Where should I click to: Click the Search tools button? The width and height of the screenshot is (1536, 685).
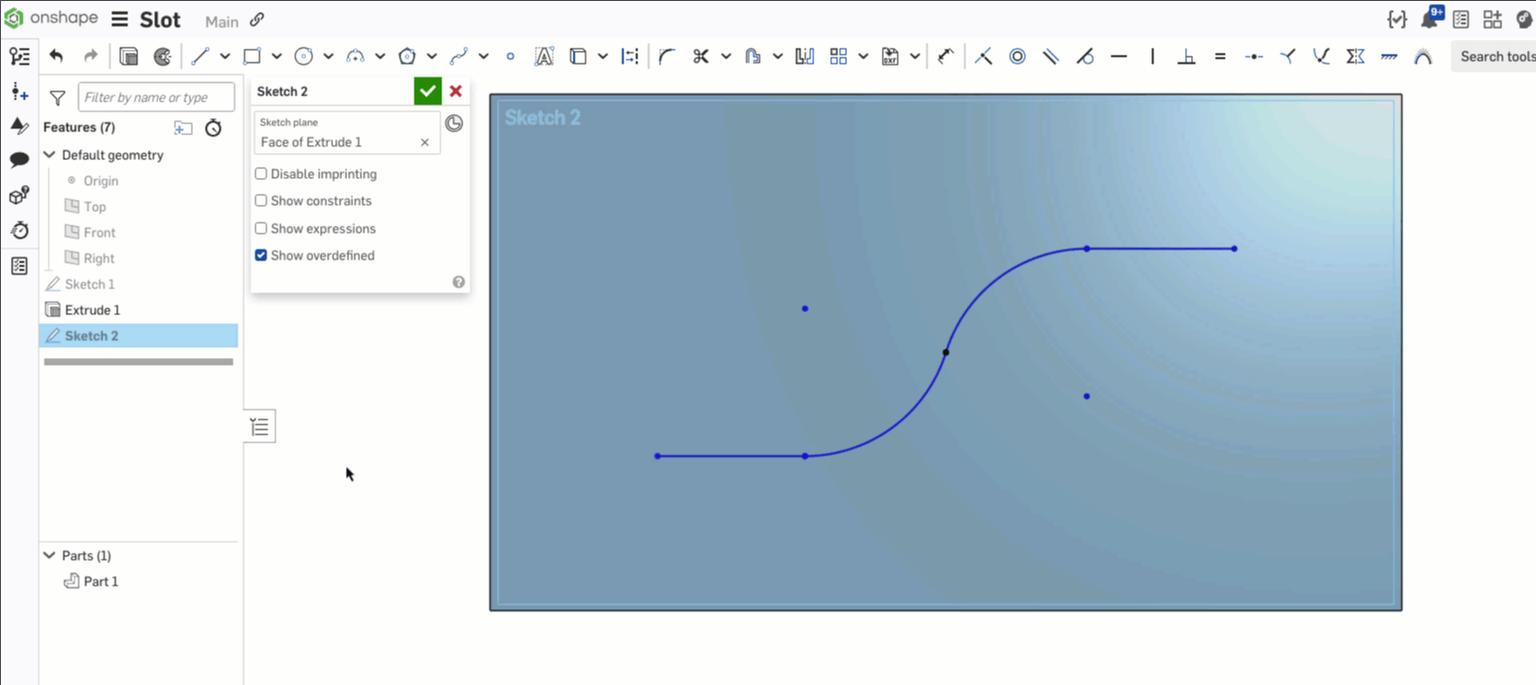tap(1497, 56)
